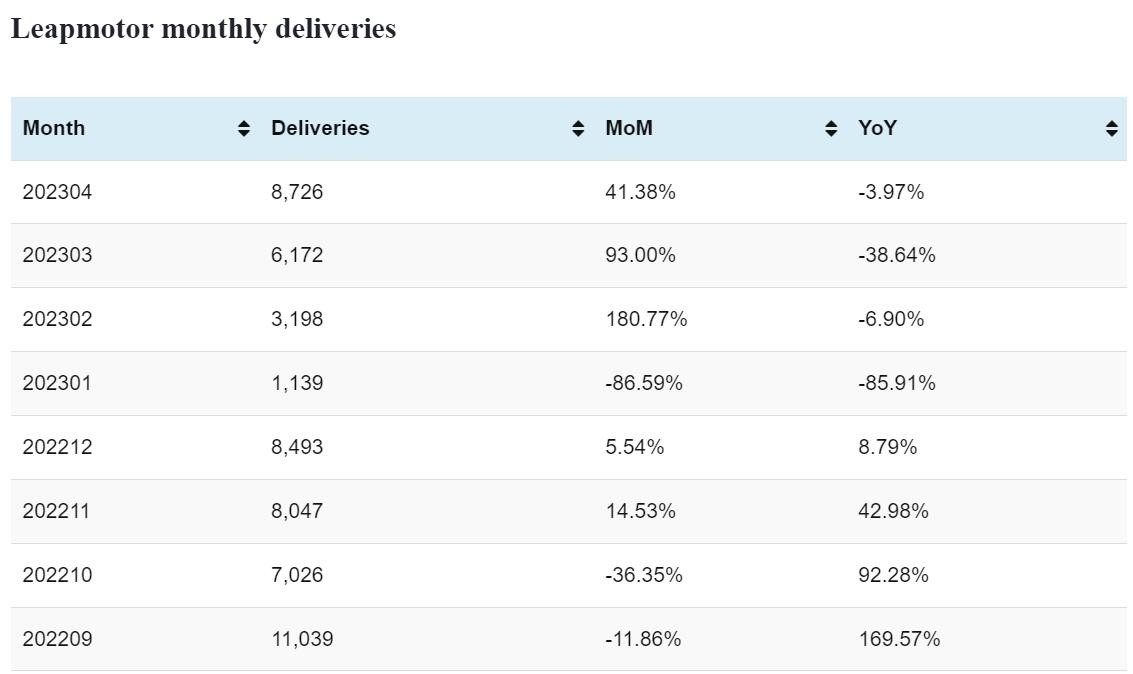Select the YoY header text

[877, 128]
